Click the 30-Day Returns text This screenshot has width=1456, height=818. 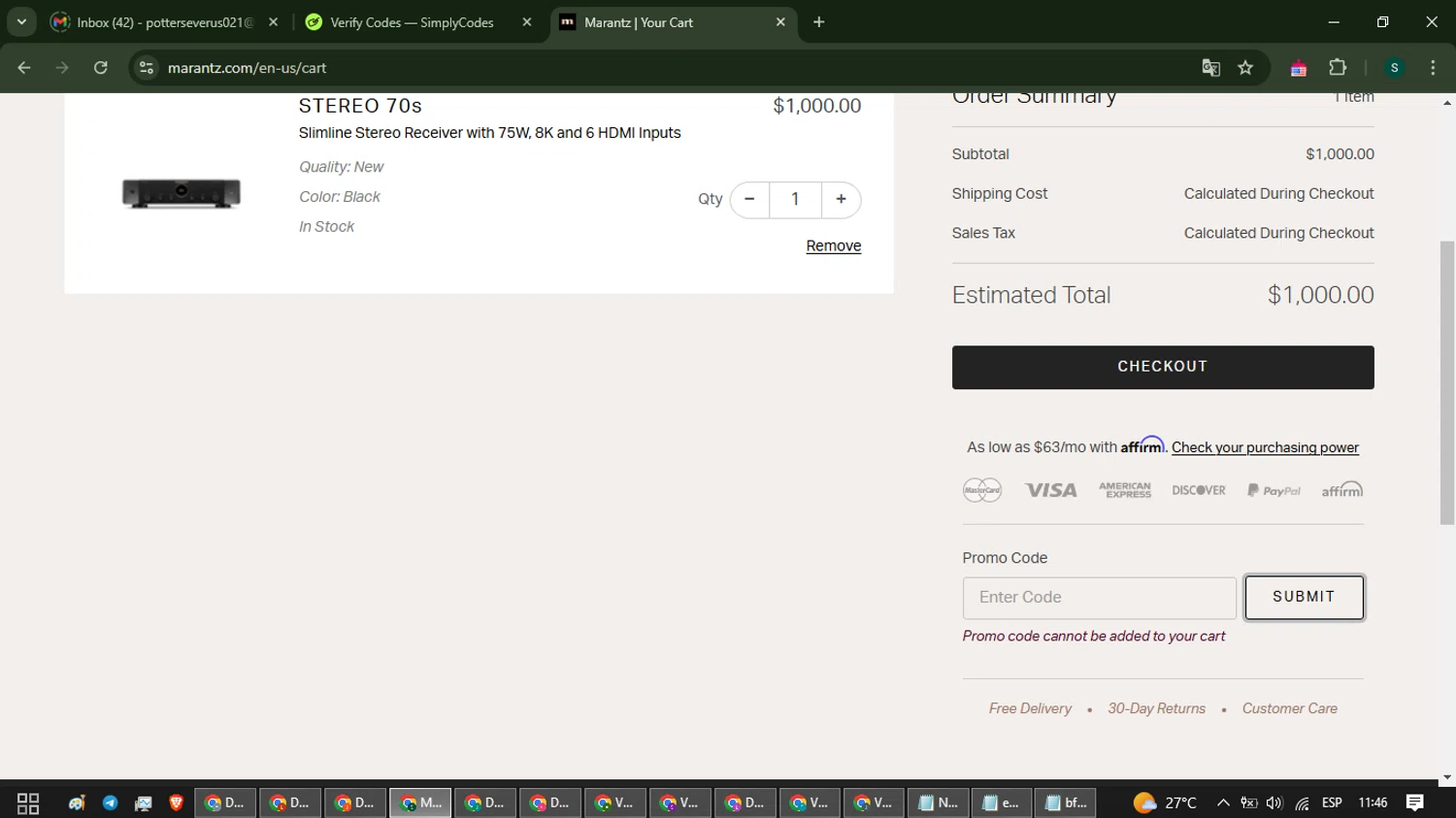pyautogui.click(x=1157, y=709)
